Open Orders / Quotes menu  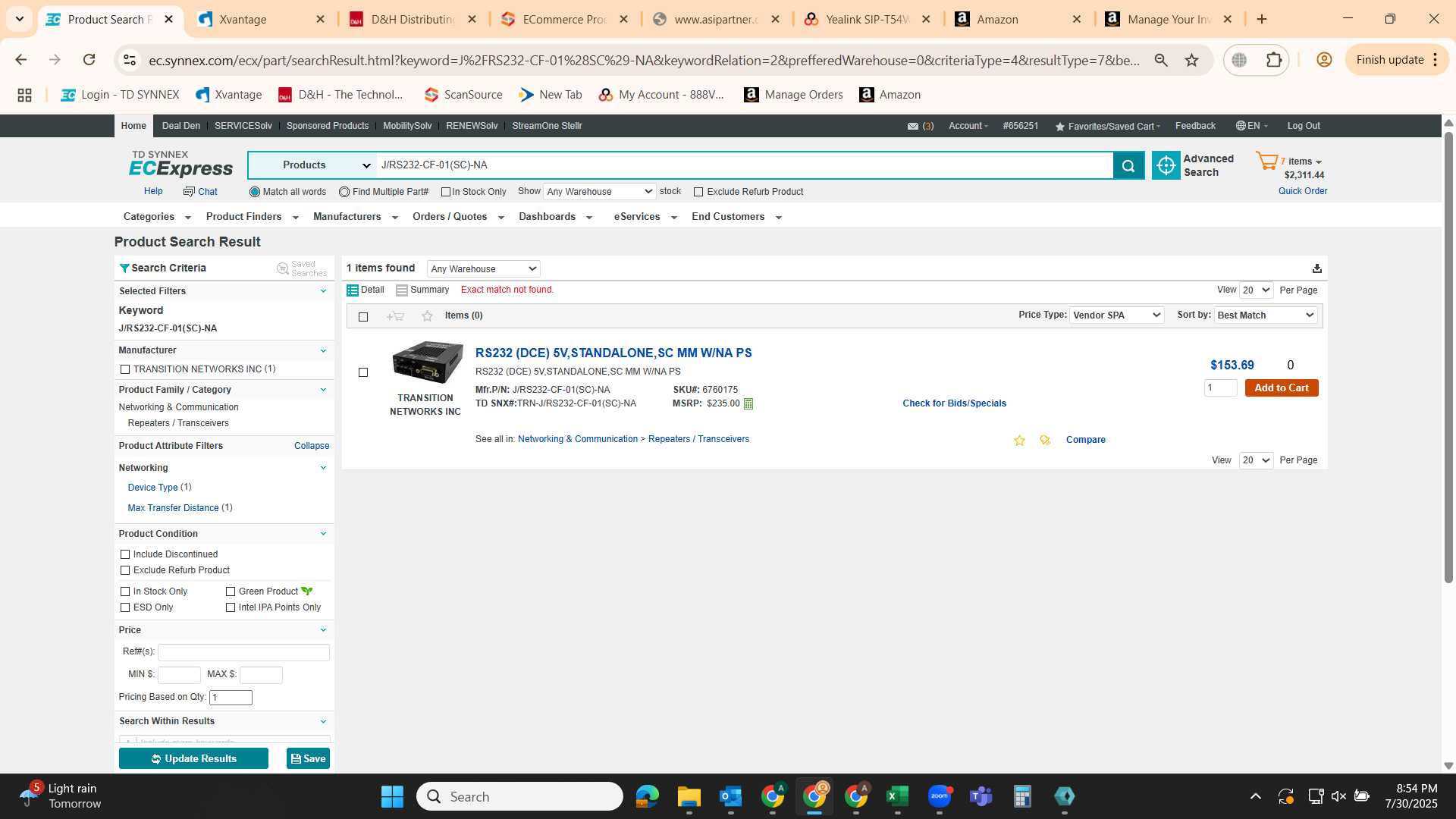click(x=458, y=217)
